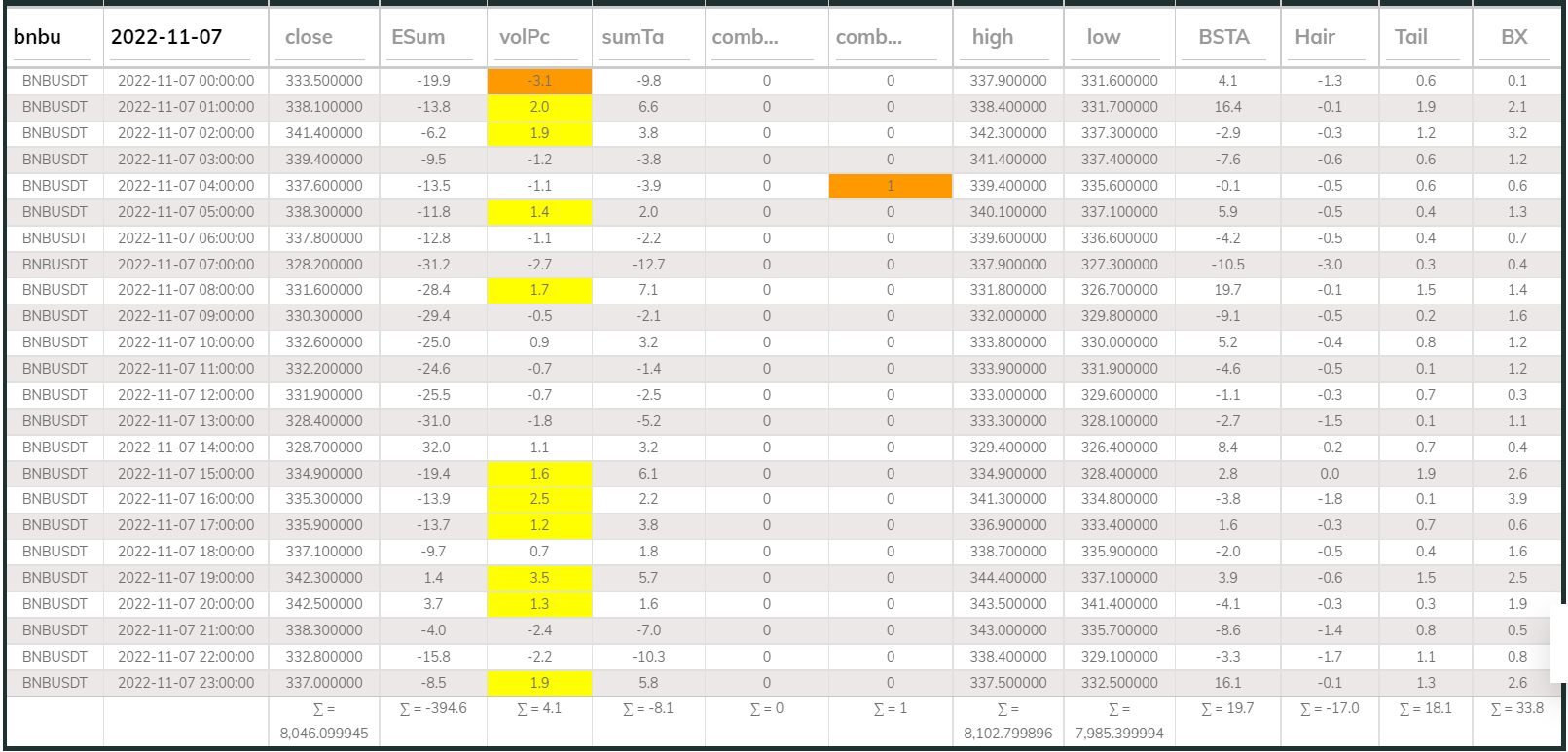Screen dimensions: 1568x752
Task: Select the Hair total 'Σ = -17.0'
Action: [1330, 708]
